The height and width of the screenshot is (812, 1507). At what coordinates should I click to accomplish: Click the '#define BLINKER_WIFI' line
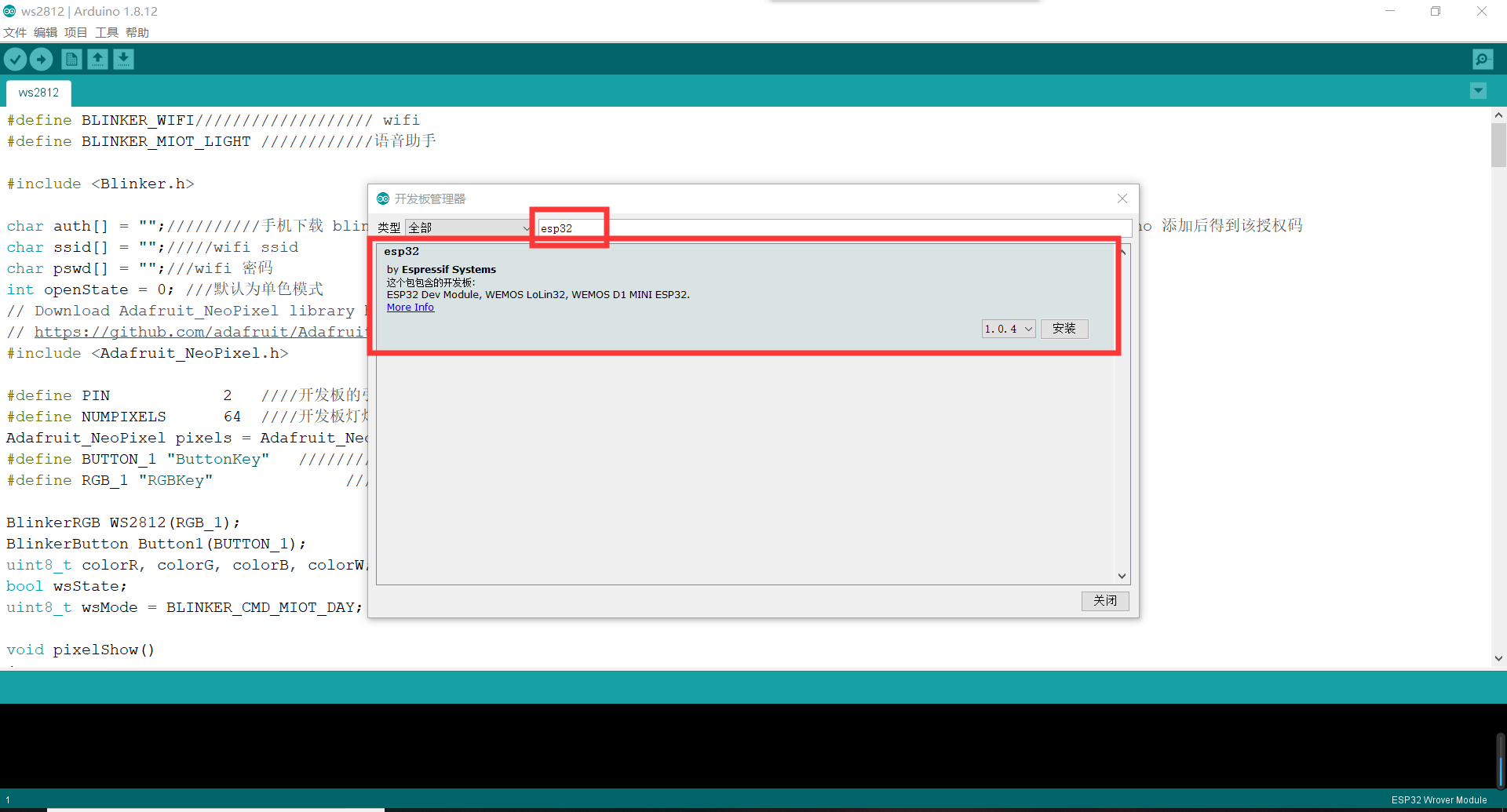tap(213, 120)
